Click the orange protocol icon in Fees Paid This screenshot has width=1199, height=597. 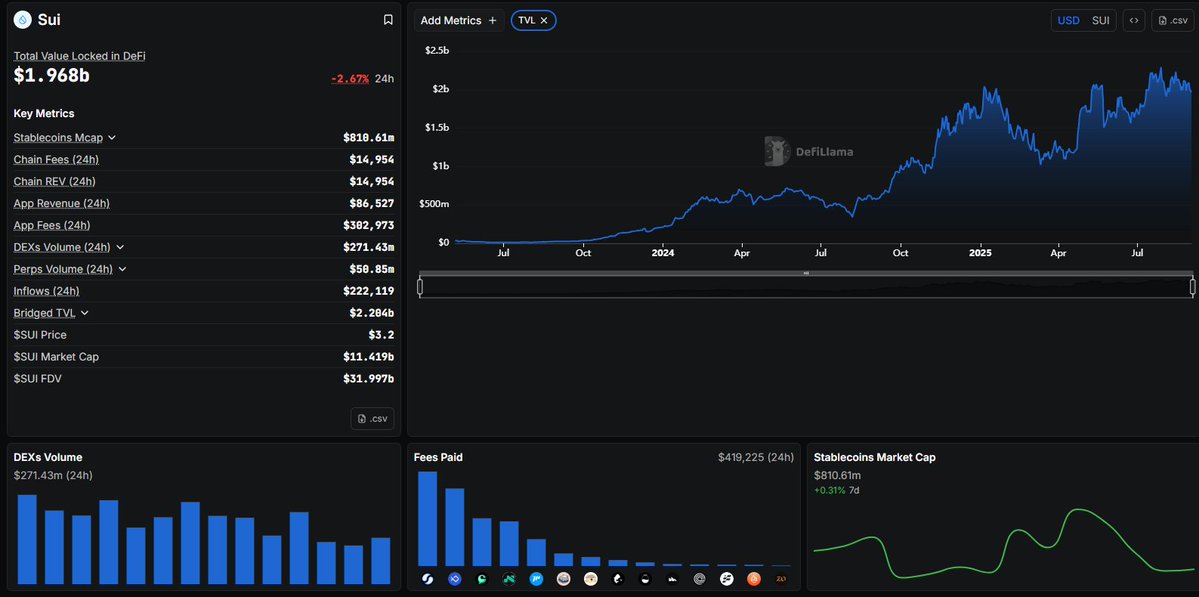(x=754, y=579)
